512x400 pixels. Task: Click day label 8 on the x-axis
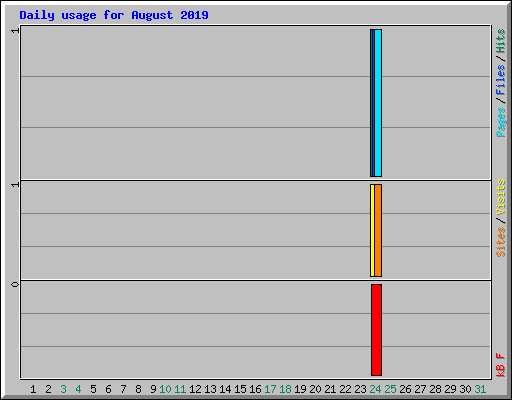point(138,389)
